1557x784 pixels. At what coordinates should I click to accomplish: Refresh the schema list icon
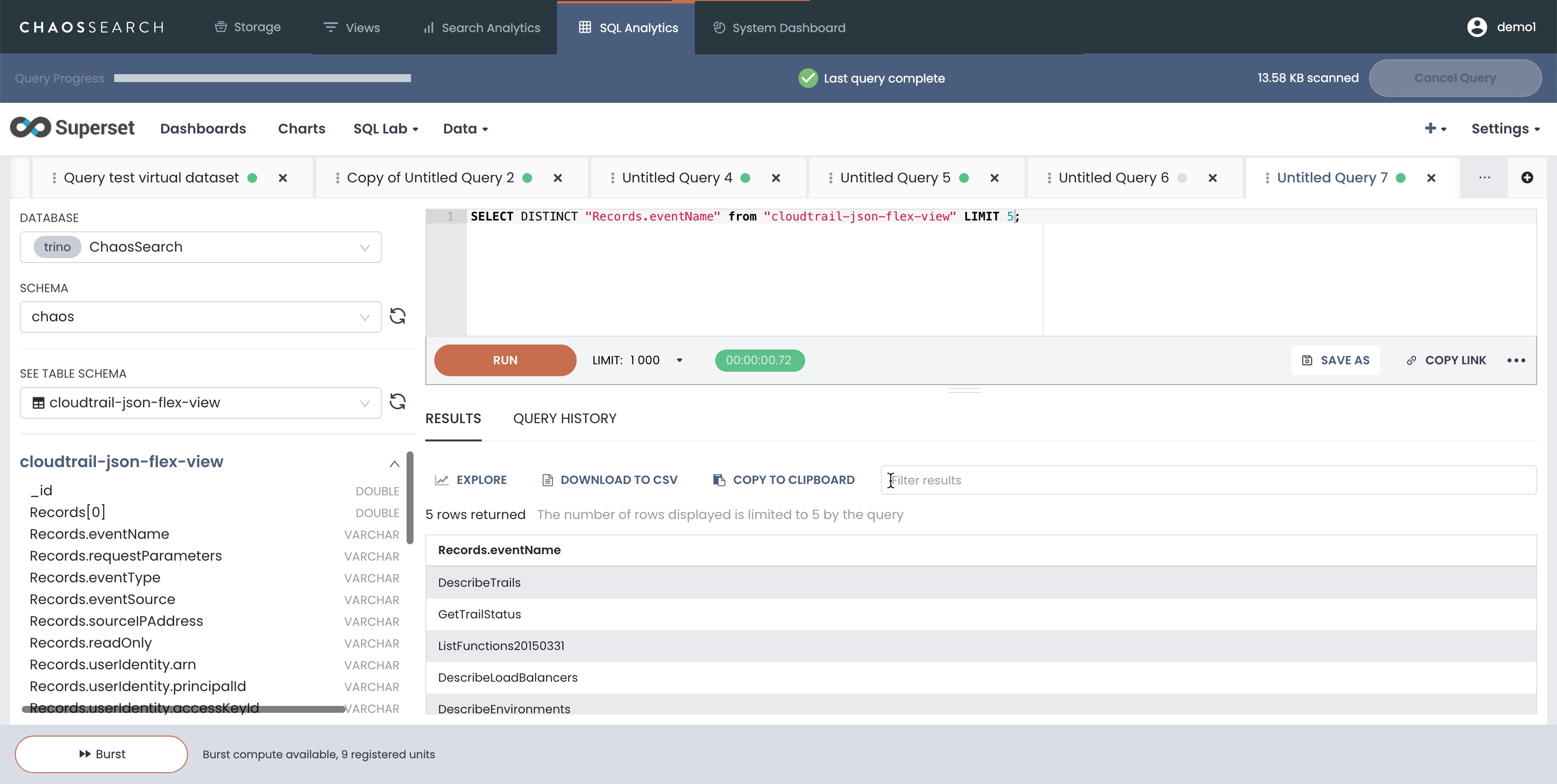point(397,316)
